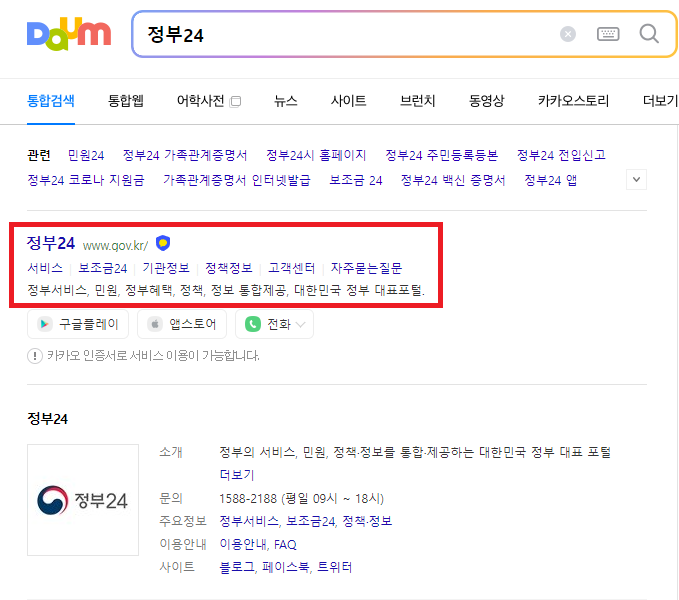Click 더보기 under the 소개 description

(x=236, y=474)
